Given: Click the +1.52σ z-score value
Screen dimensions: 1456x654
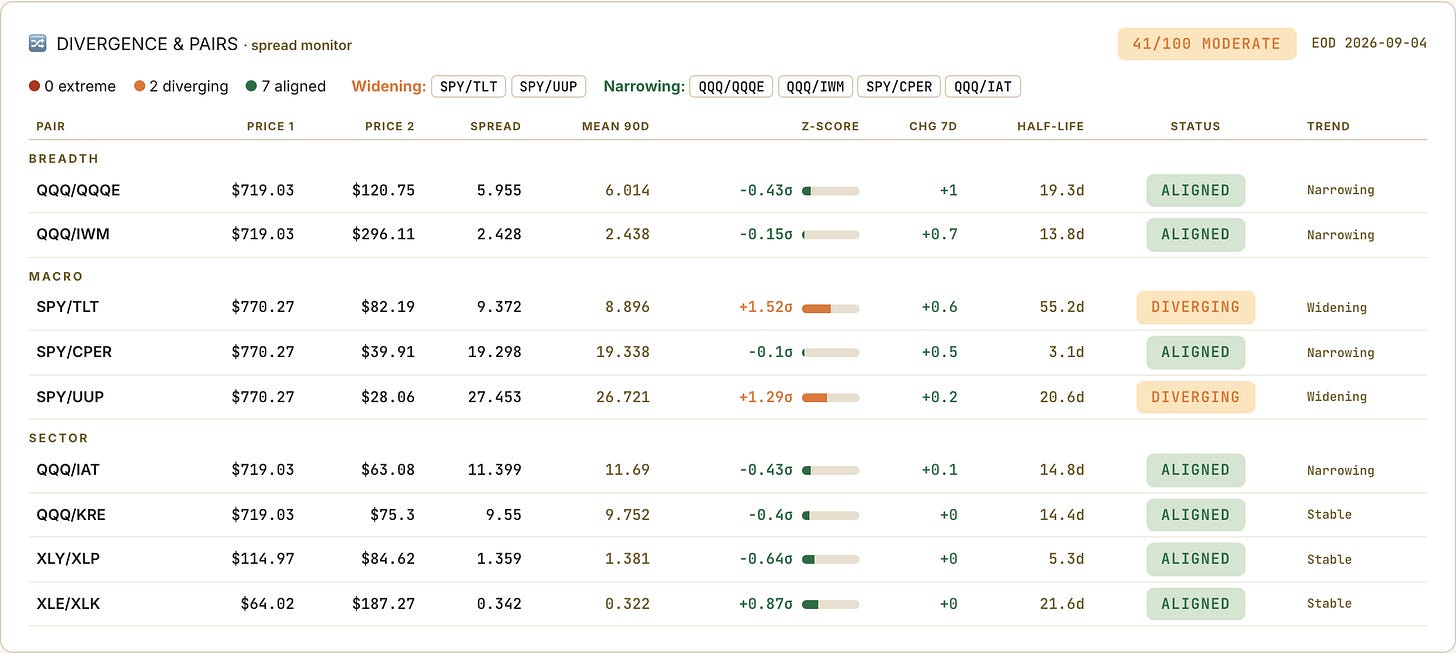Looking at the screenshot, I should tap(766, 307).
